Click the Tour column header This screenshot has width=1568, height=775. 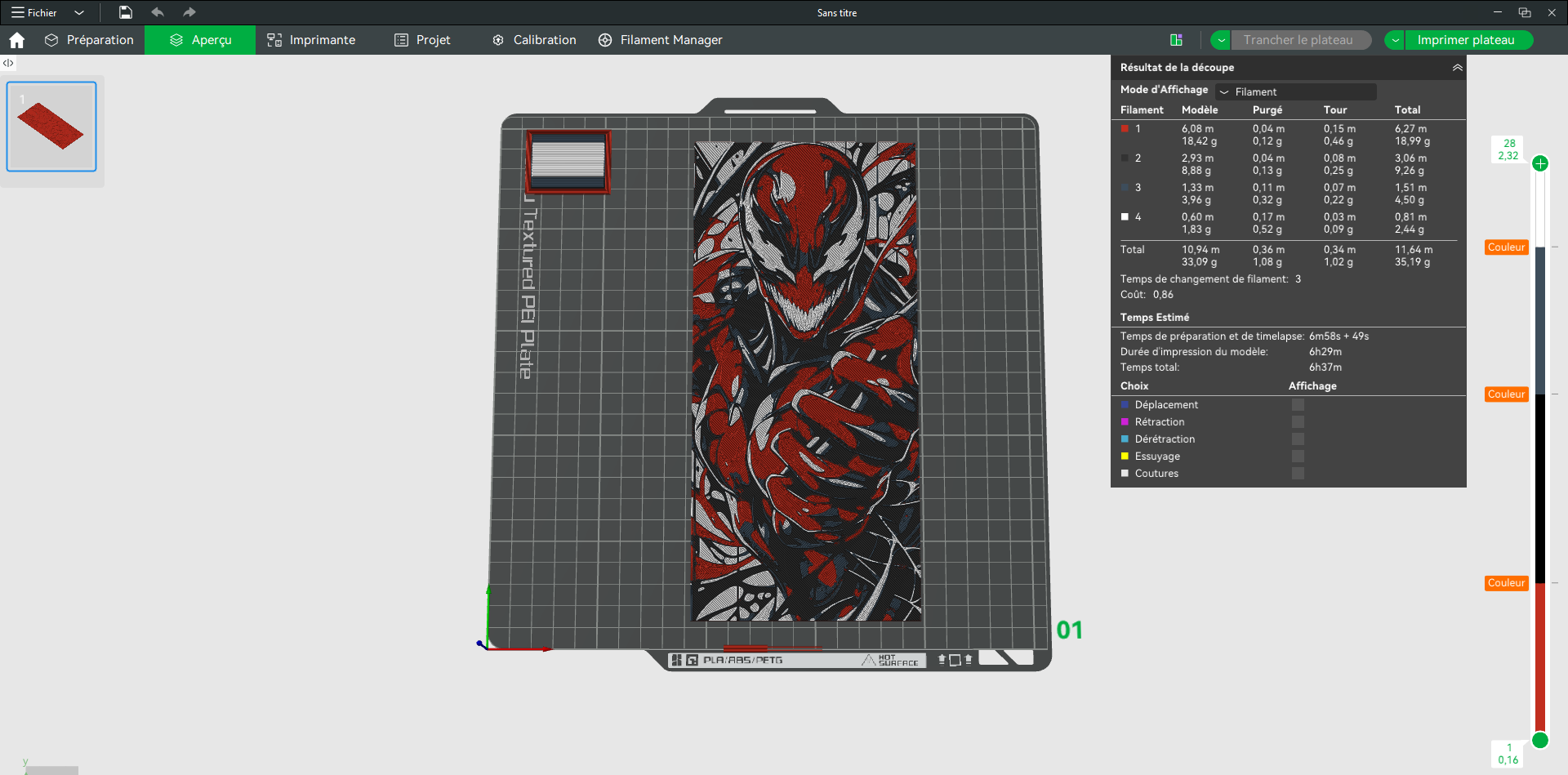click(x=1335, y=110)
